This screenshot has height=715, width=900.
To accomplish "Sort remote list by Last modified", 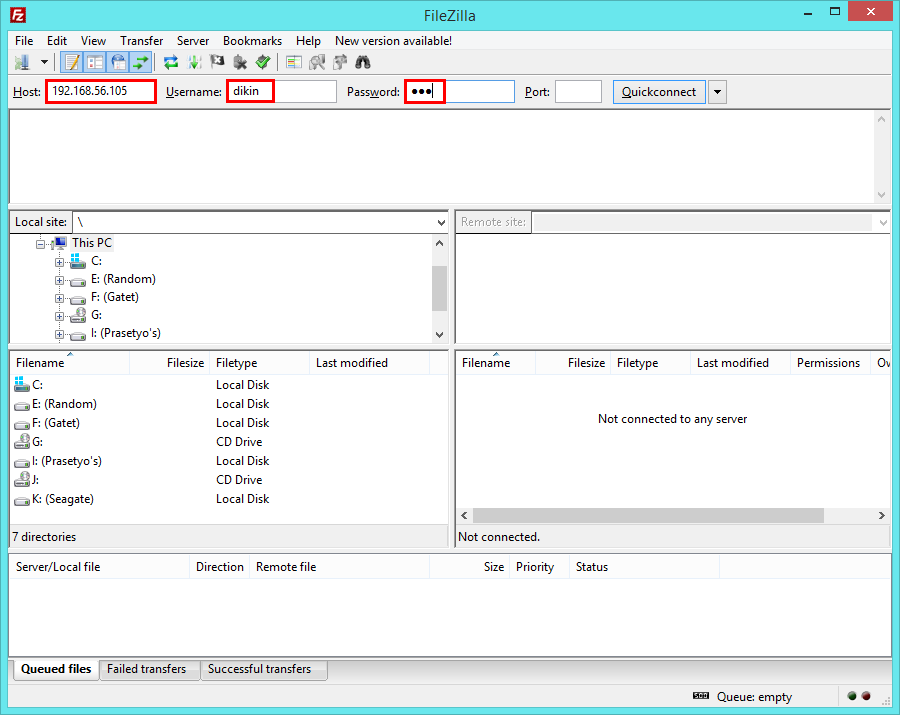I will coord(740,363).
